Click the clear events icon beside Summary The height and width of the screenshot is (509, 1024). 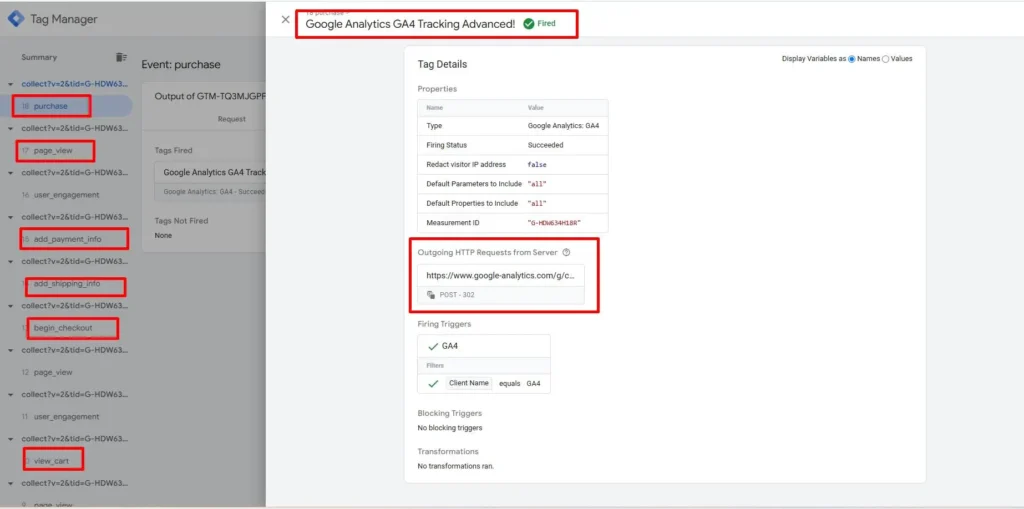point(121,57)
